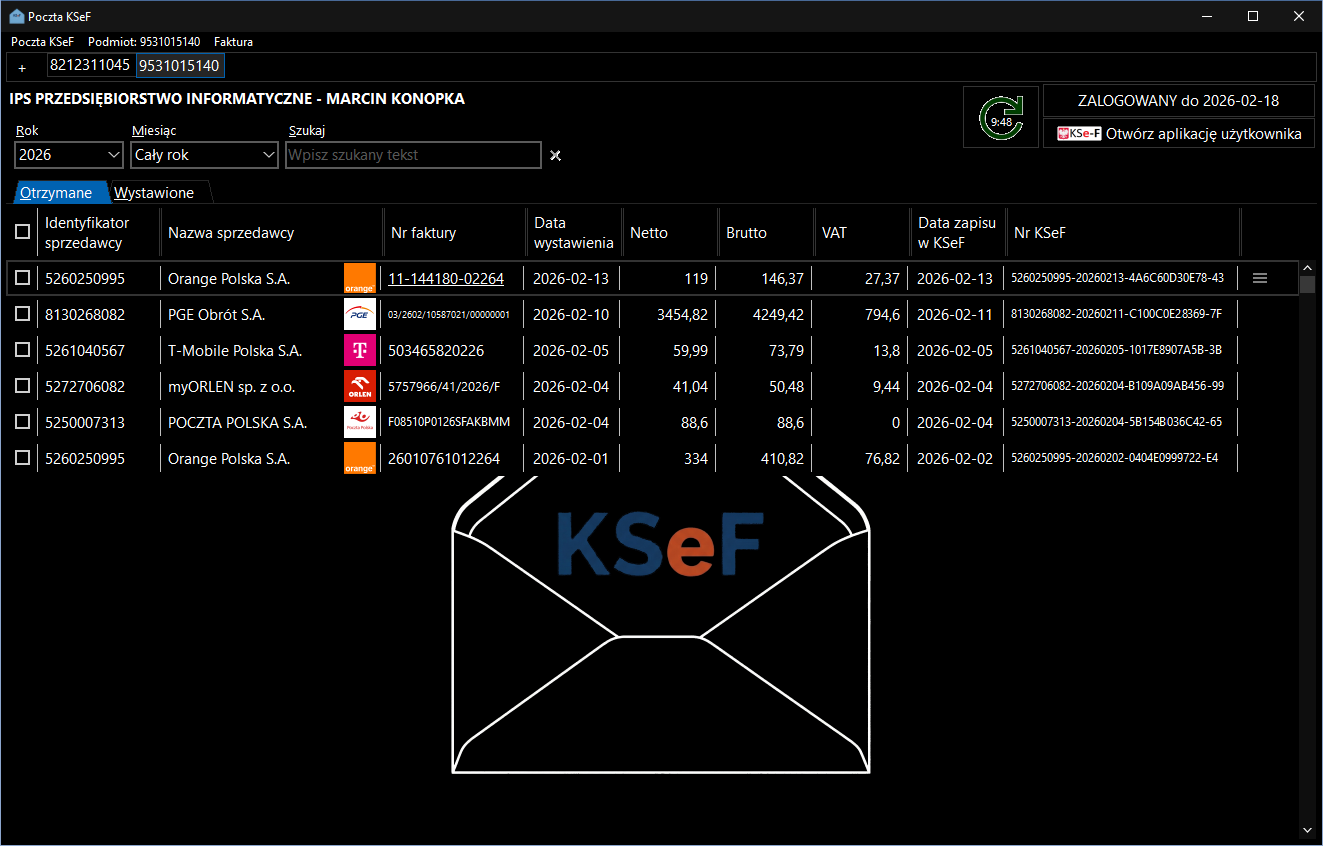Image resolution: width=1323 pixels, height=846 pixels.
Task: Switch to entity tab 8212311045
Action: pos(90,65)
